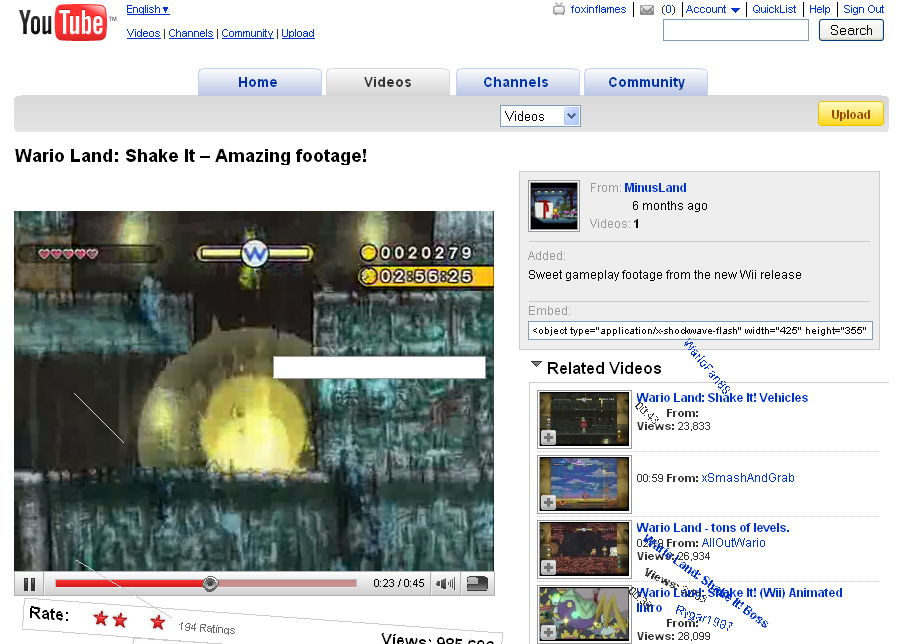Image resolution: width=904 pixels, height=644 pixels.
Task: Open the xSmashAndGrab channel link
Action: [x=748, y=478]
